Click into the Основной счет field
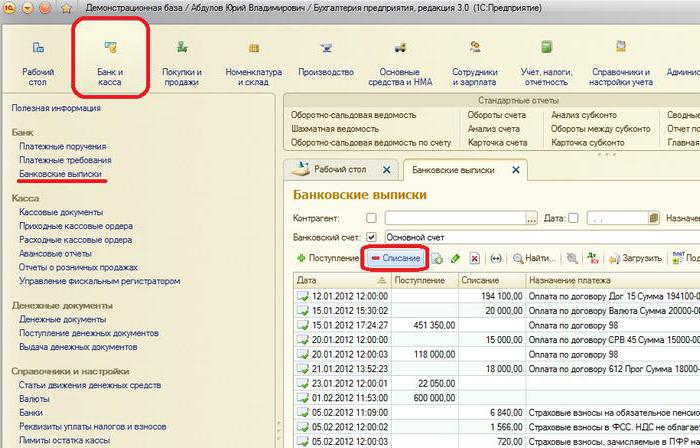Viewport: 700px width, 448px height. tap(542, 237)
